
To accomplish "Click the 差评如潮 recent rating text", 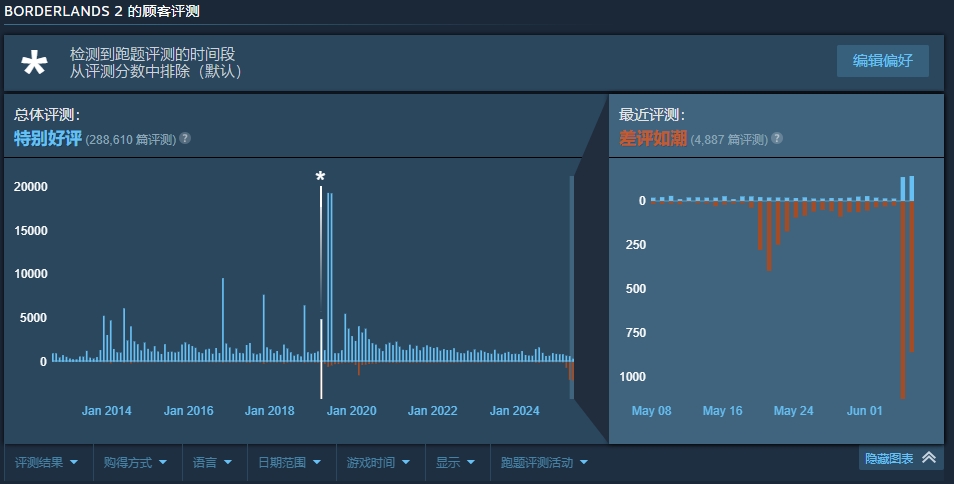I will [x=653, y=138].
